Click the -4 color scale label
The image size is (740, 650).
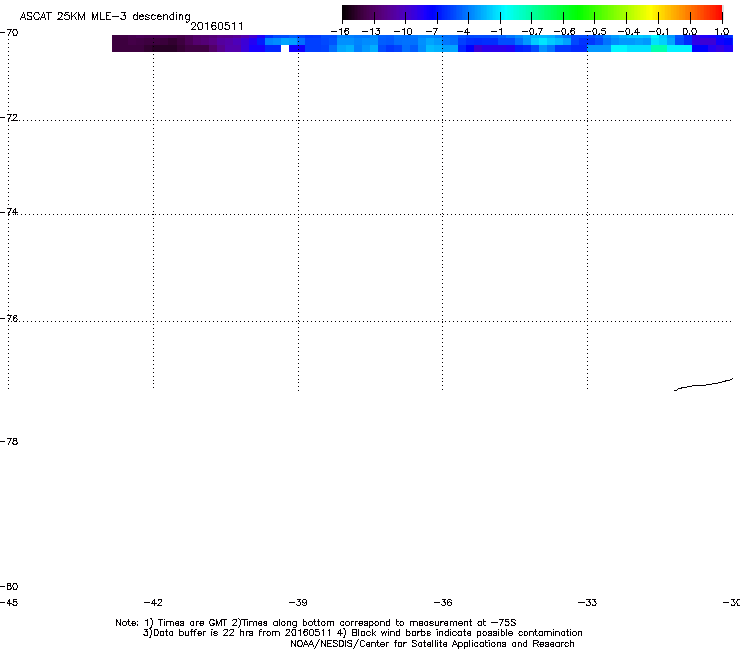tap(463, 32)
